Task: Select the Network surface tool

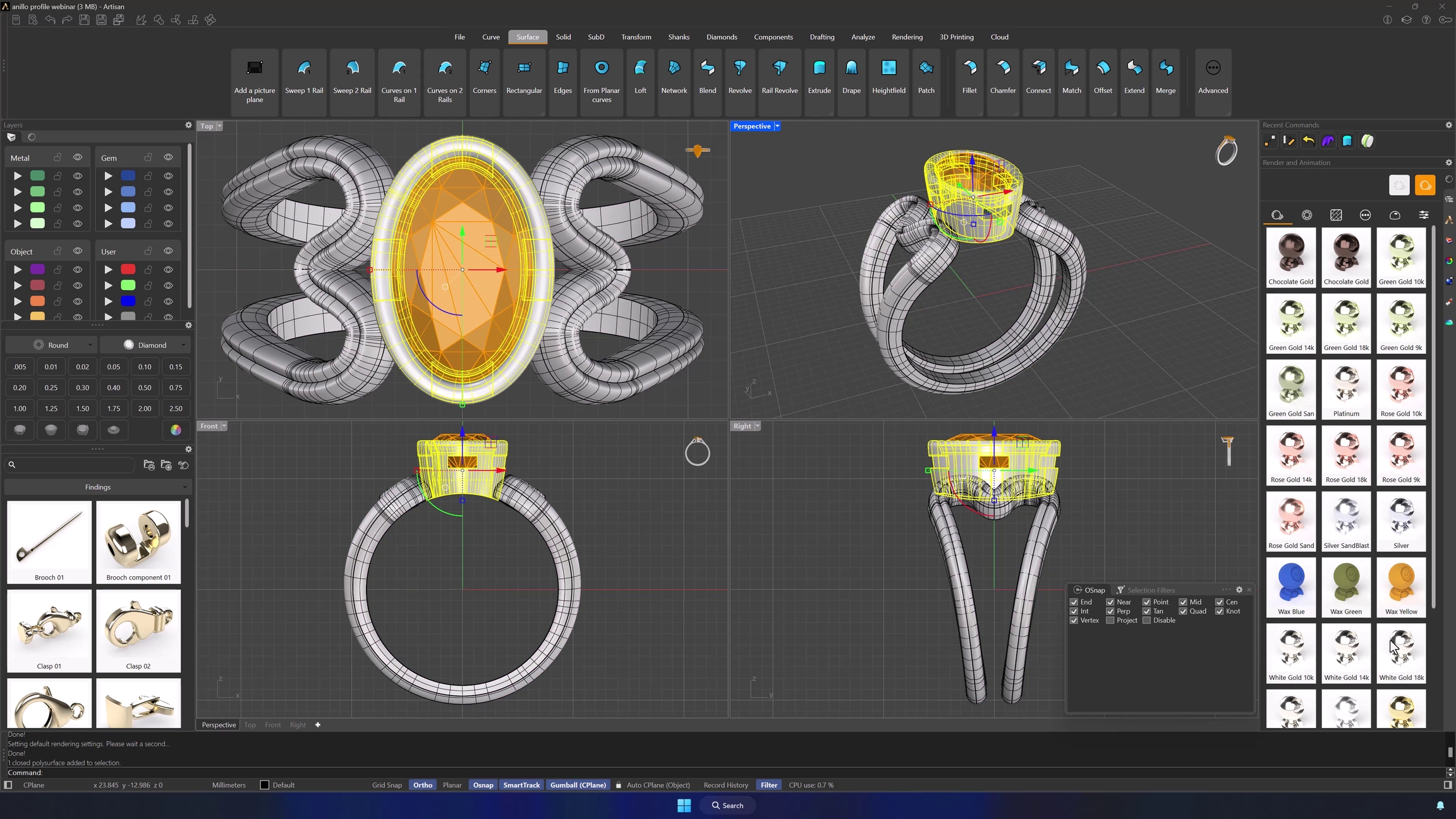Action: click(674, 77)
